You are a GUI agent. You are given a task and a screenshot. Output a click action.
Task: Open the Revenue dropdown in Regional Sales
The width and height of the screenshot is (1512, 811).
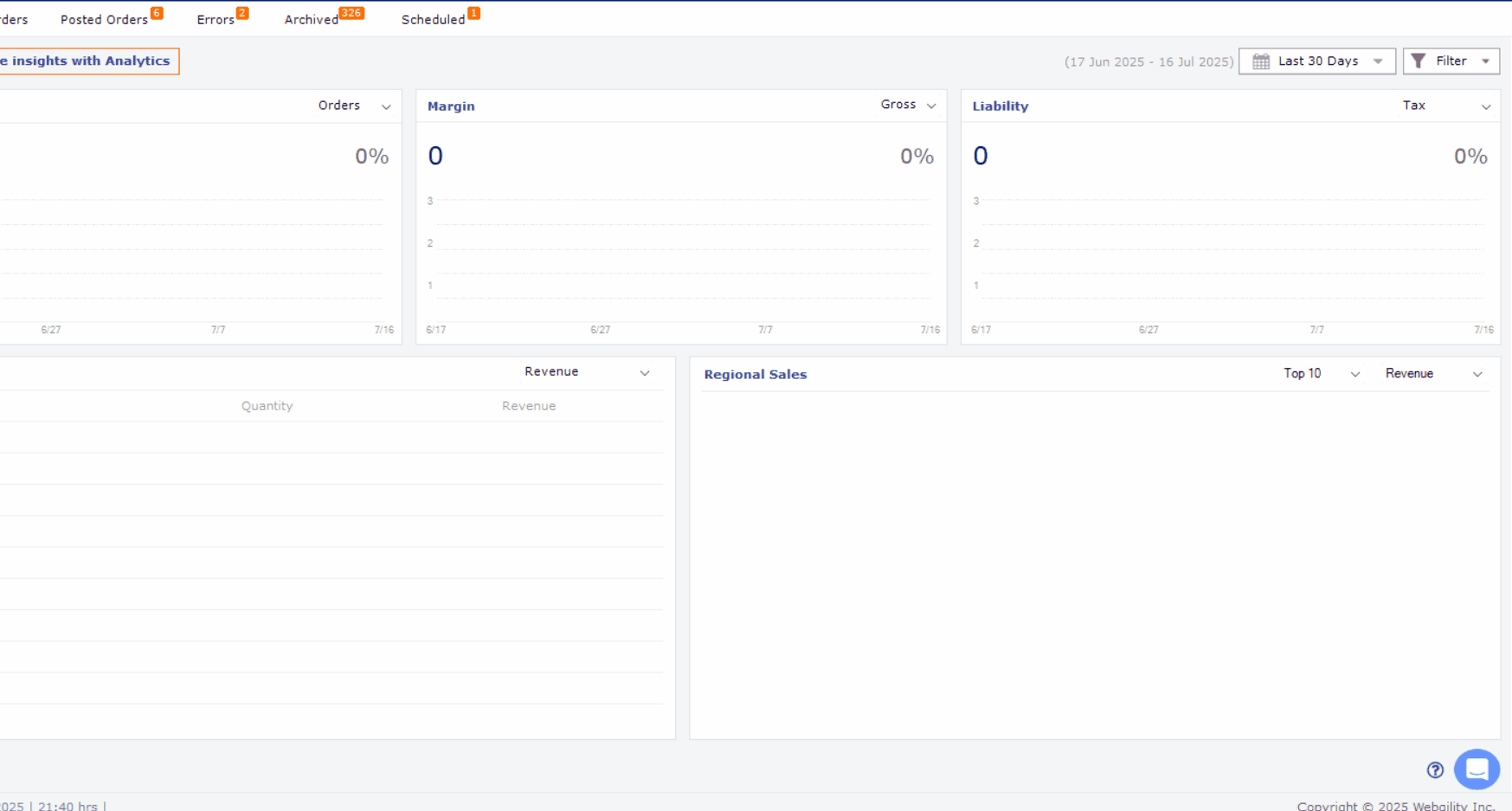click(x=1433, y=374)
